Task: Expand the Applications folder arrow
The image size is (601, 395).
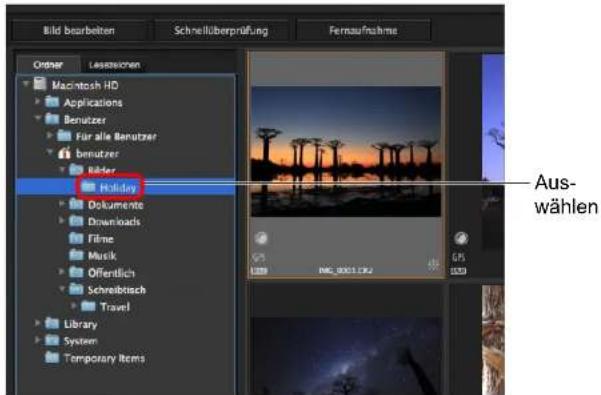Action: coord(38,102)
